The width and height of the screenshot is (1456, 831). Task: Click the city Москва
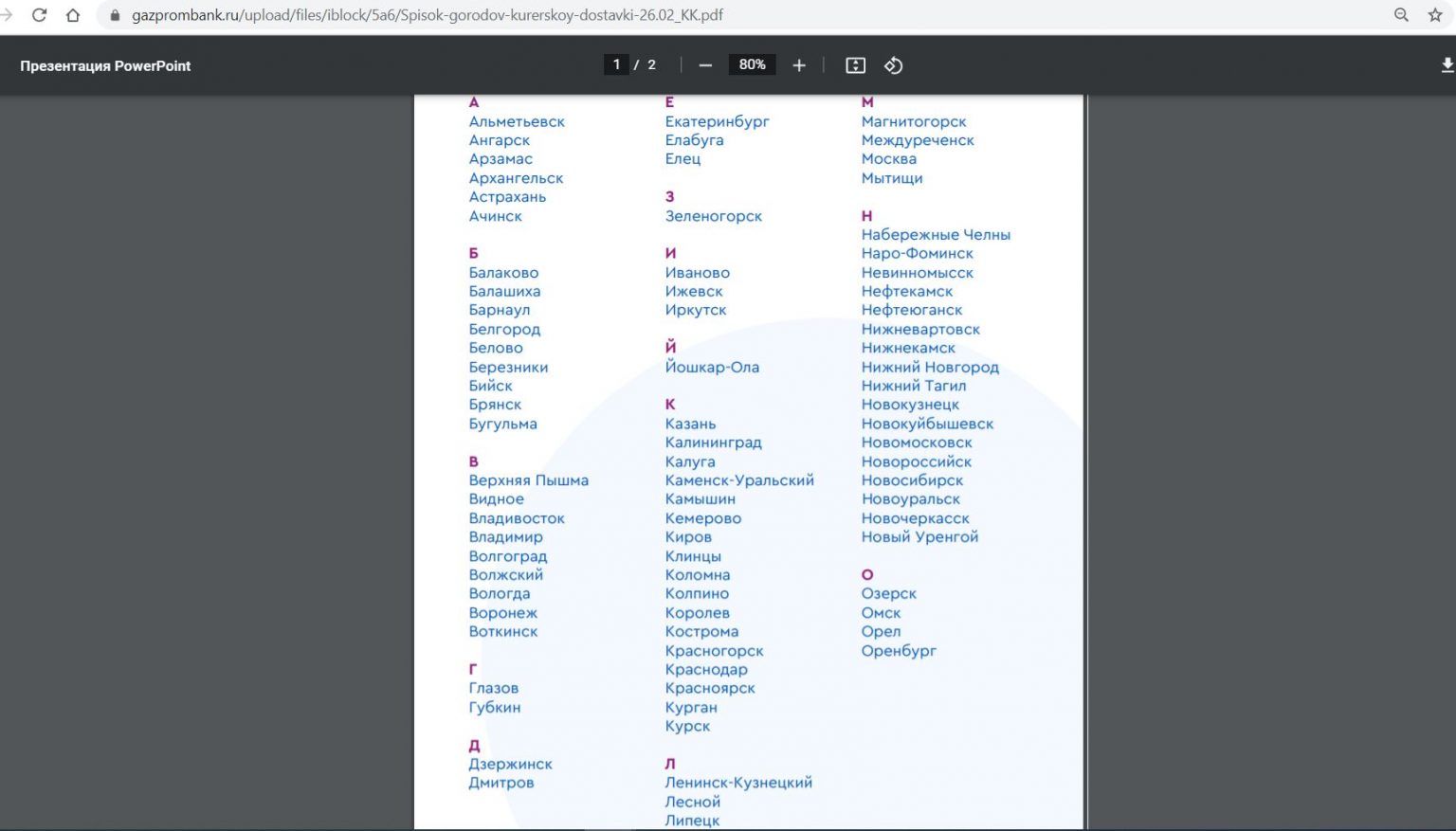pyautogui.click(x=888, y=159)
